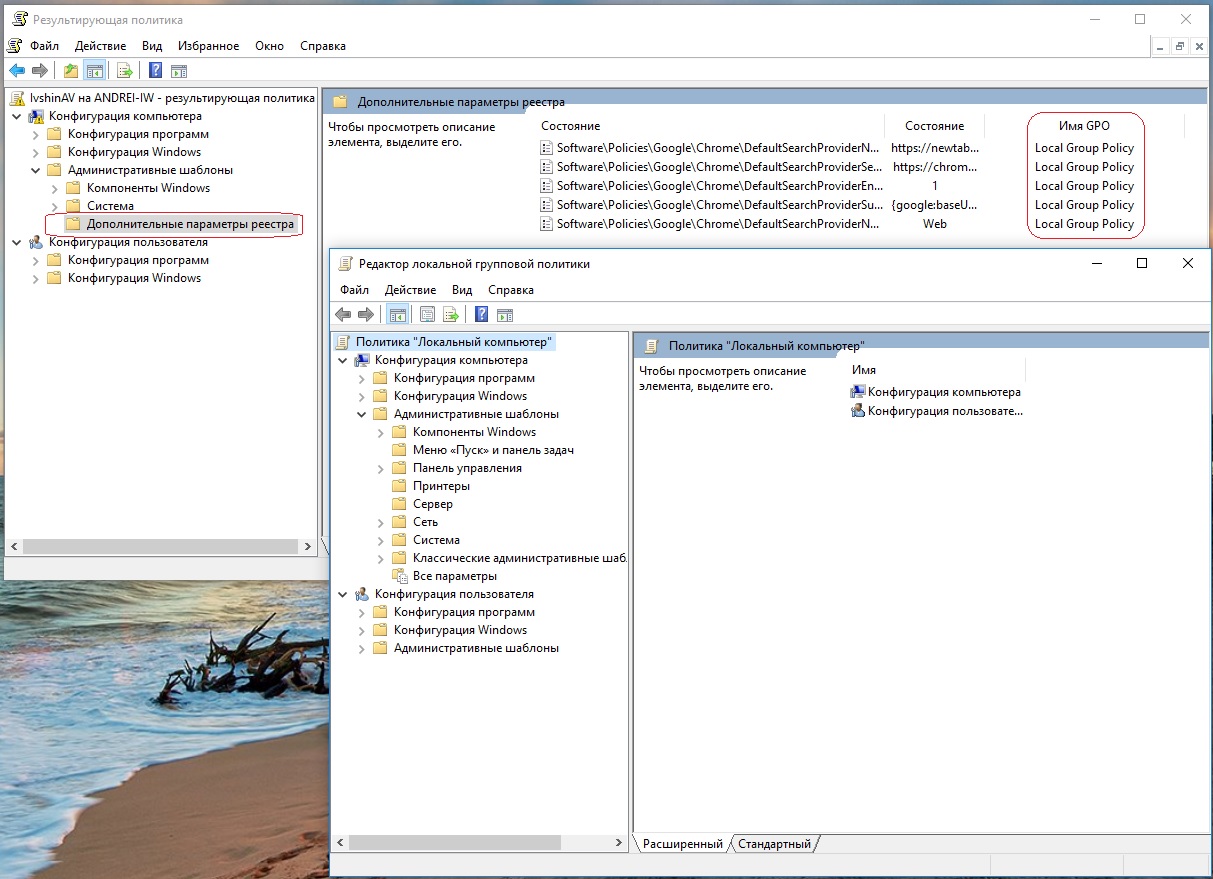Expand the Сеть node in the policy editor tree

click(x=381, y=522)
